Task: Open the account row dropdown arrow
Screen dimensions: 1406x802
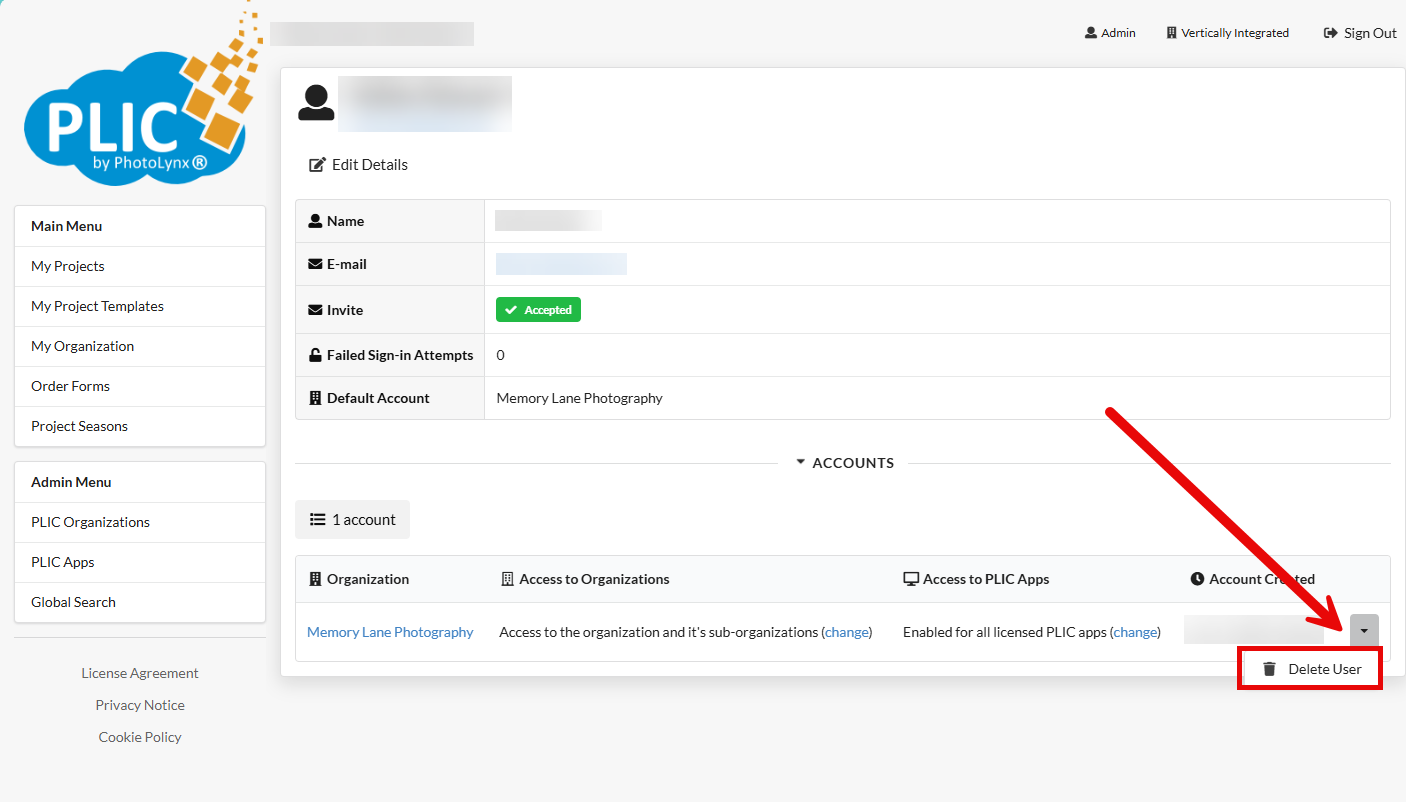Action: pos(1364,631)
